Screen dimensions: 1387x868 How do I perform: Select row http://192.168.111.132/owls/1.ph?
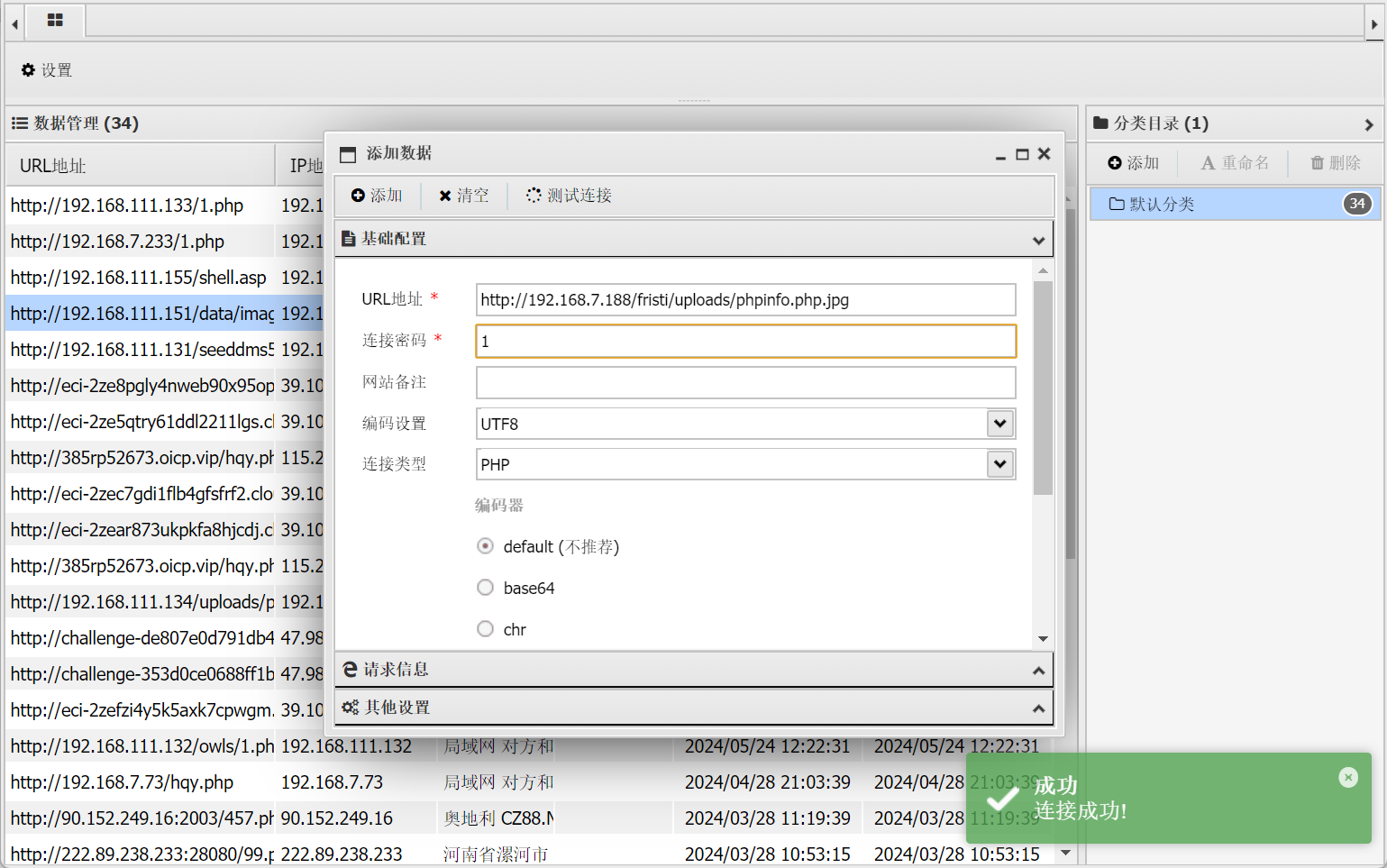[x=141, y=746]
